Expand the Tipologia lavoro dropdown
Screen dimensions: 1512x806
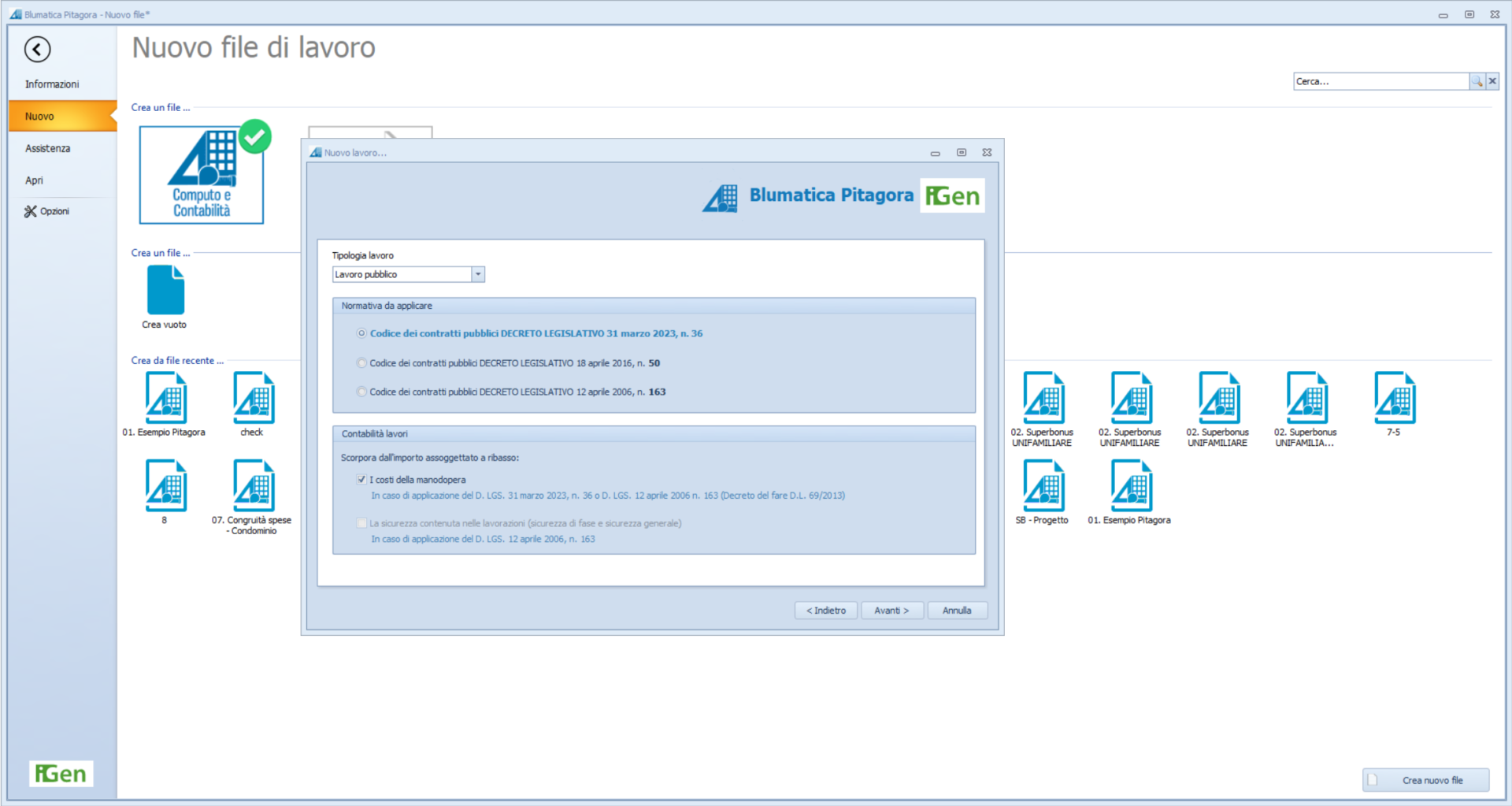477,274
